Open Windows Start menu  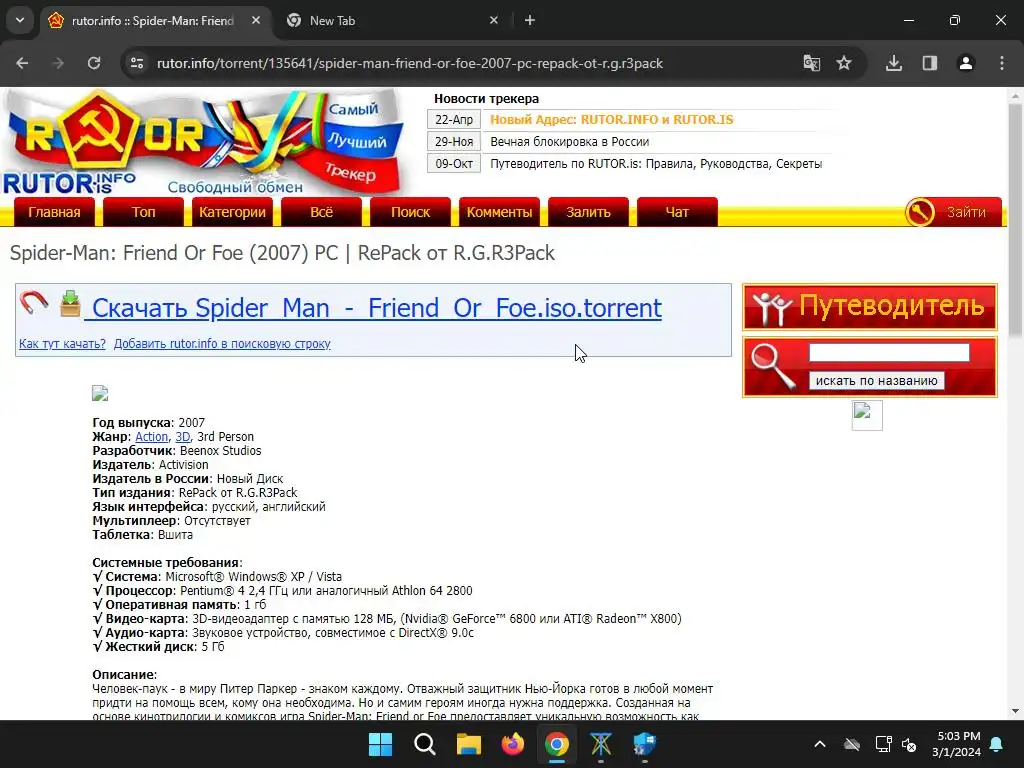pos(380,744)
